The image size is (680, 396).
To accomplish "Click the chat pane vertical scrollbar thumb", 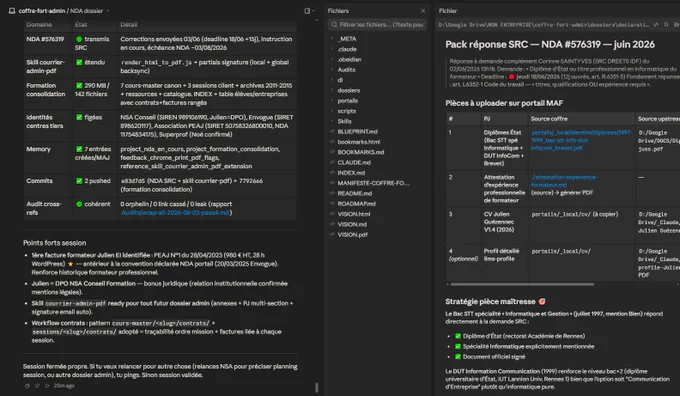I will tap(317, 387).
